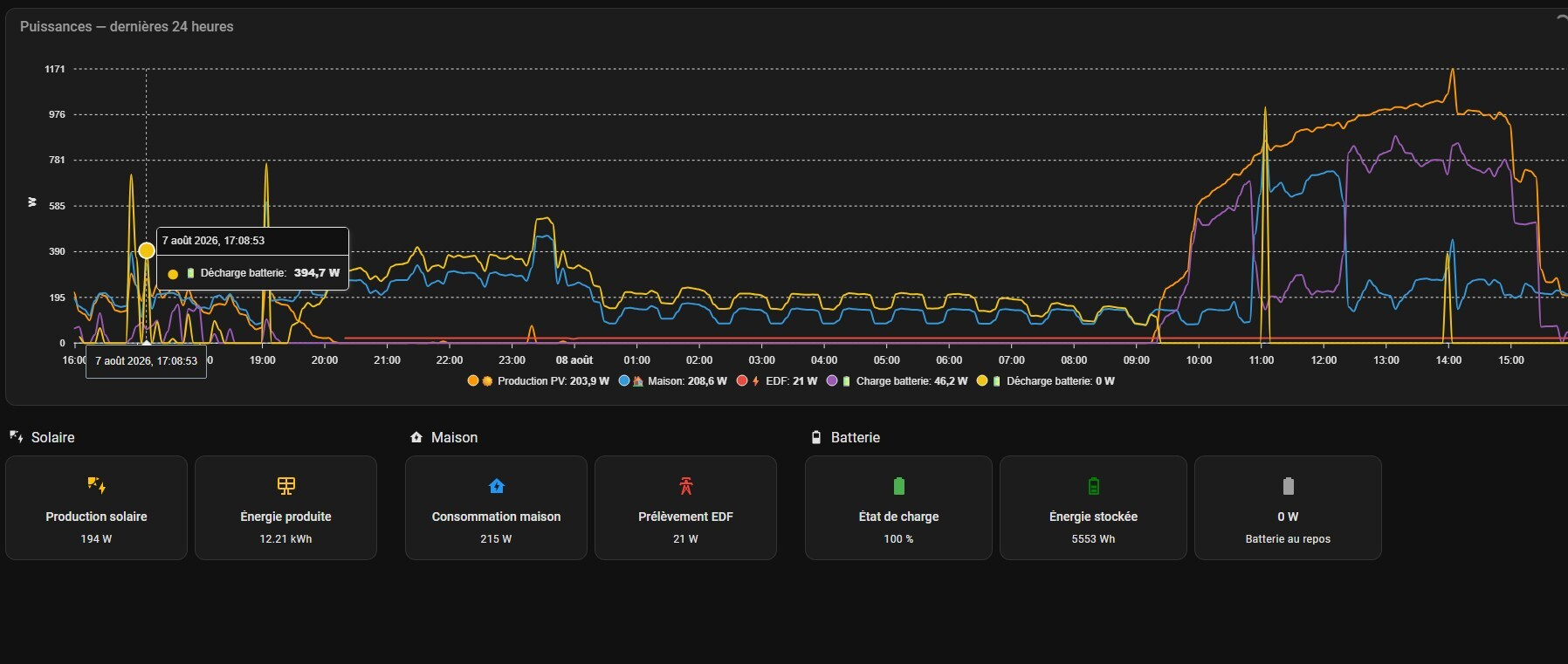Click the chart title Puissances — dernières 24 heures
This screenshot has width=1568, height=664.
(127, 27)
